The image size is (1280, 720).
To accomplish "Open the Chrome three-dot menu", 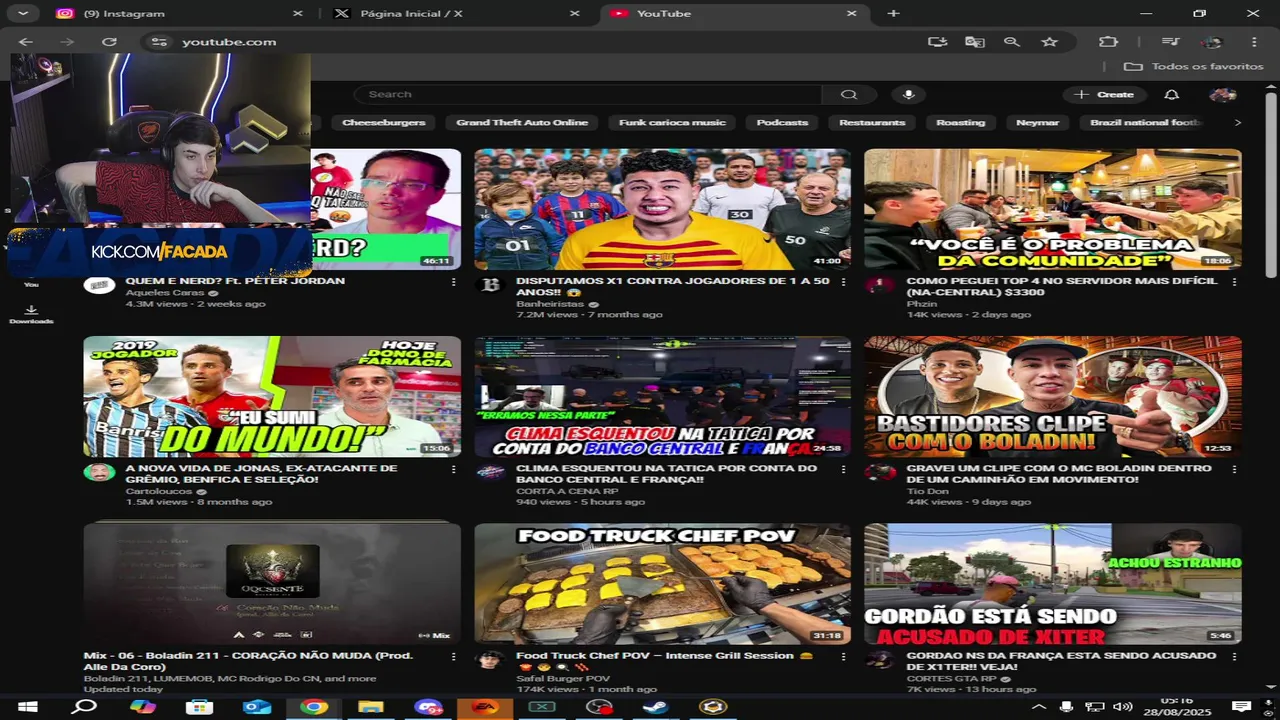I will [1254, 42].
